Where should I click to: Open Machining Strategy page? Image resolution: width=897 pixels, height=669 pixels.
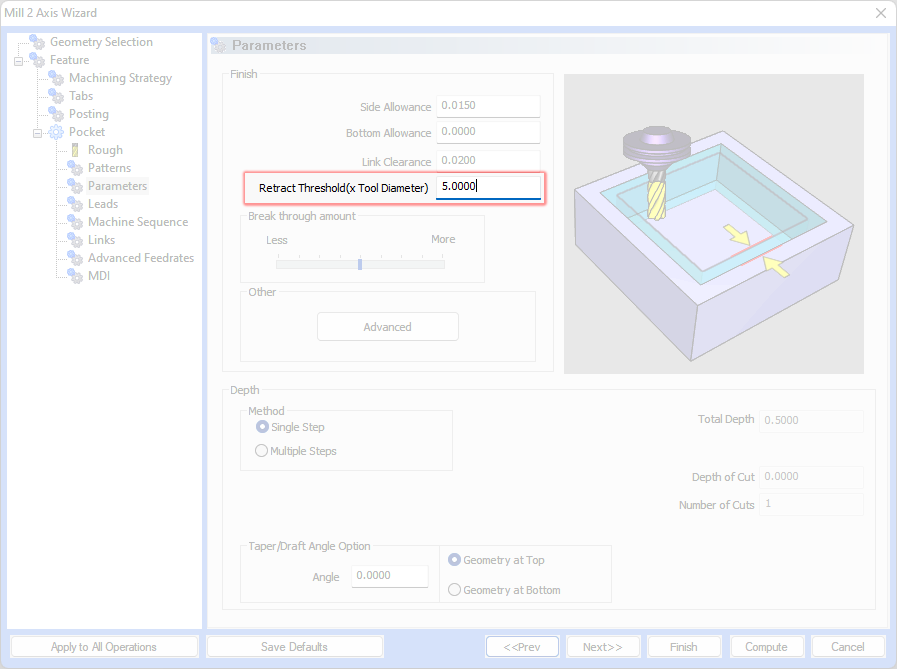(x=120, y=78)
